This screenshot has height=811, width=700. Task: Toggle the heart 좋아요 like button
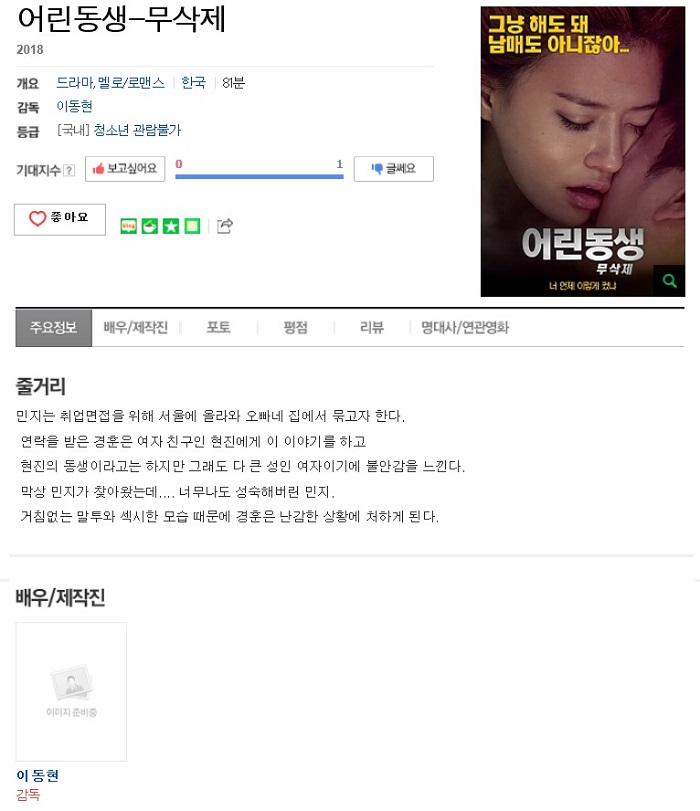coord(60,219)
